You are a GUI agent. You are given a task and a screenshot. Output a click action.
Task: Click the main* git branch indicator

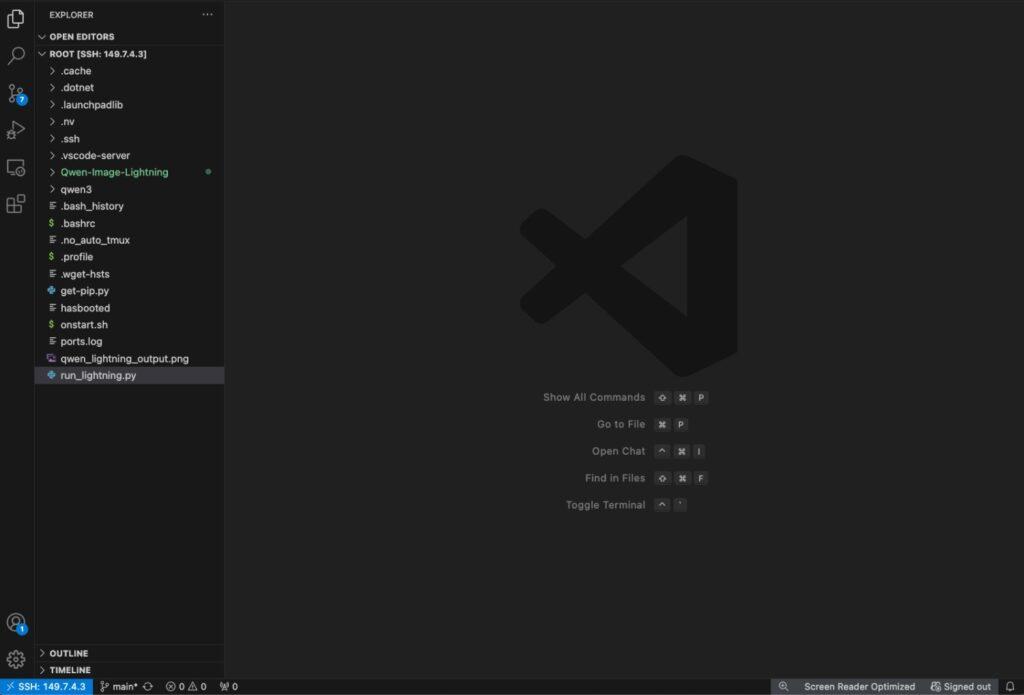pos(119,687)
